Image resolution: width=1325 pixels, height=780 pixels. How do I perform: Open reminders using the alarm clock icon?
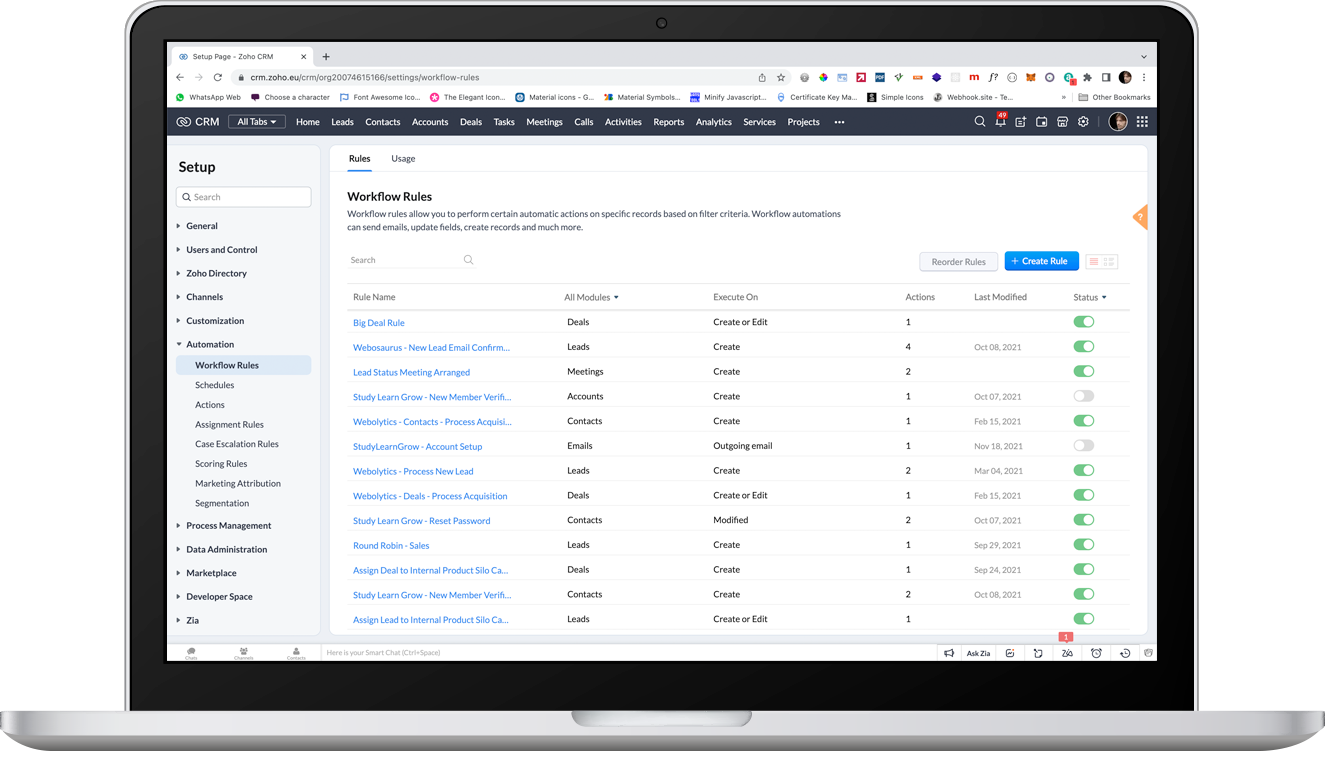click(x=1097, y=652)
